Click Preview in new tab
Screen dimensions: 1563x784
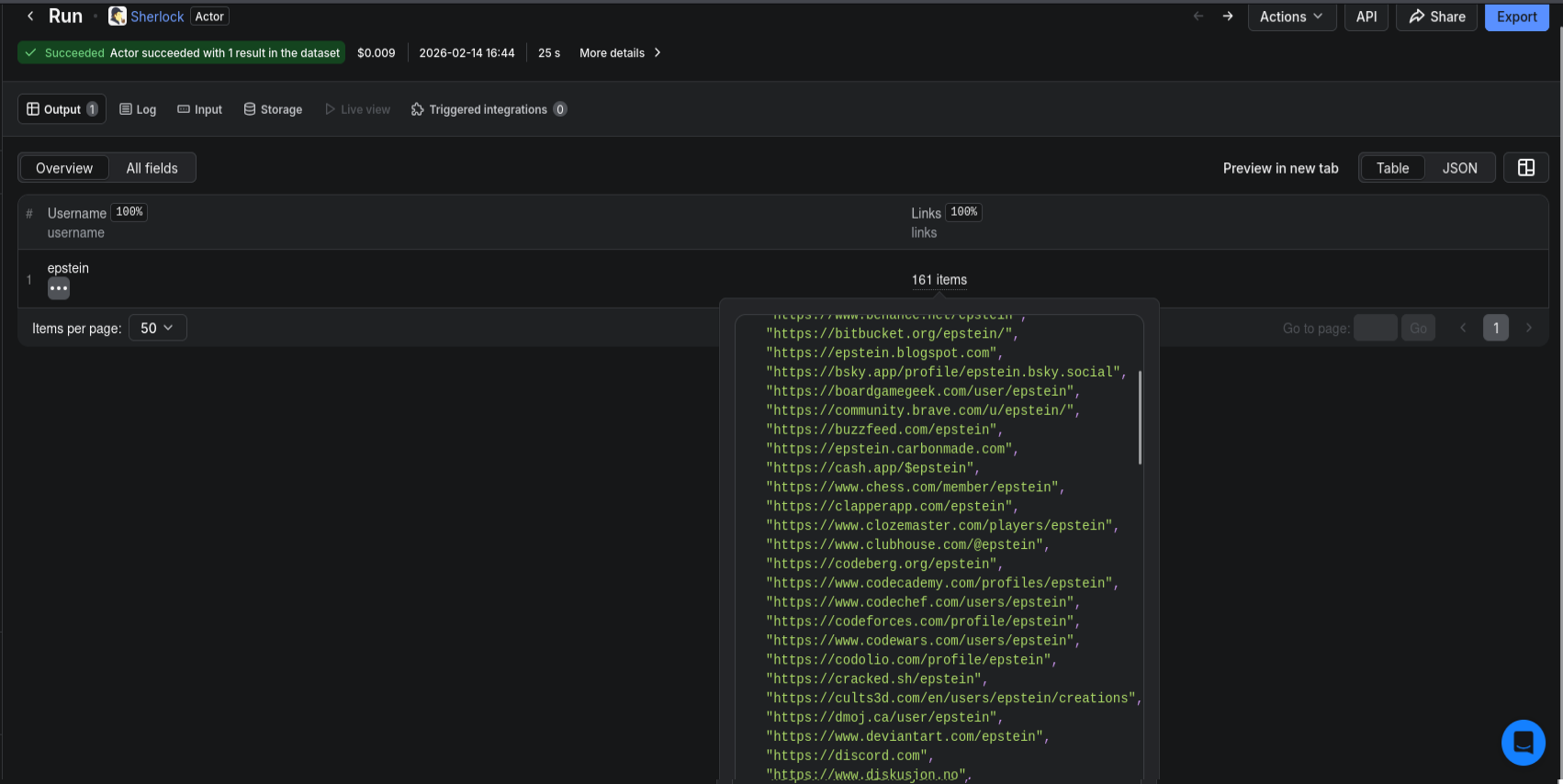[1280, 168]
